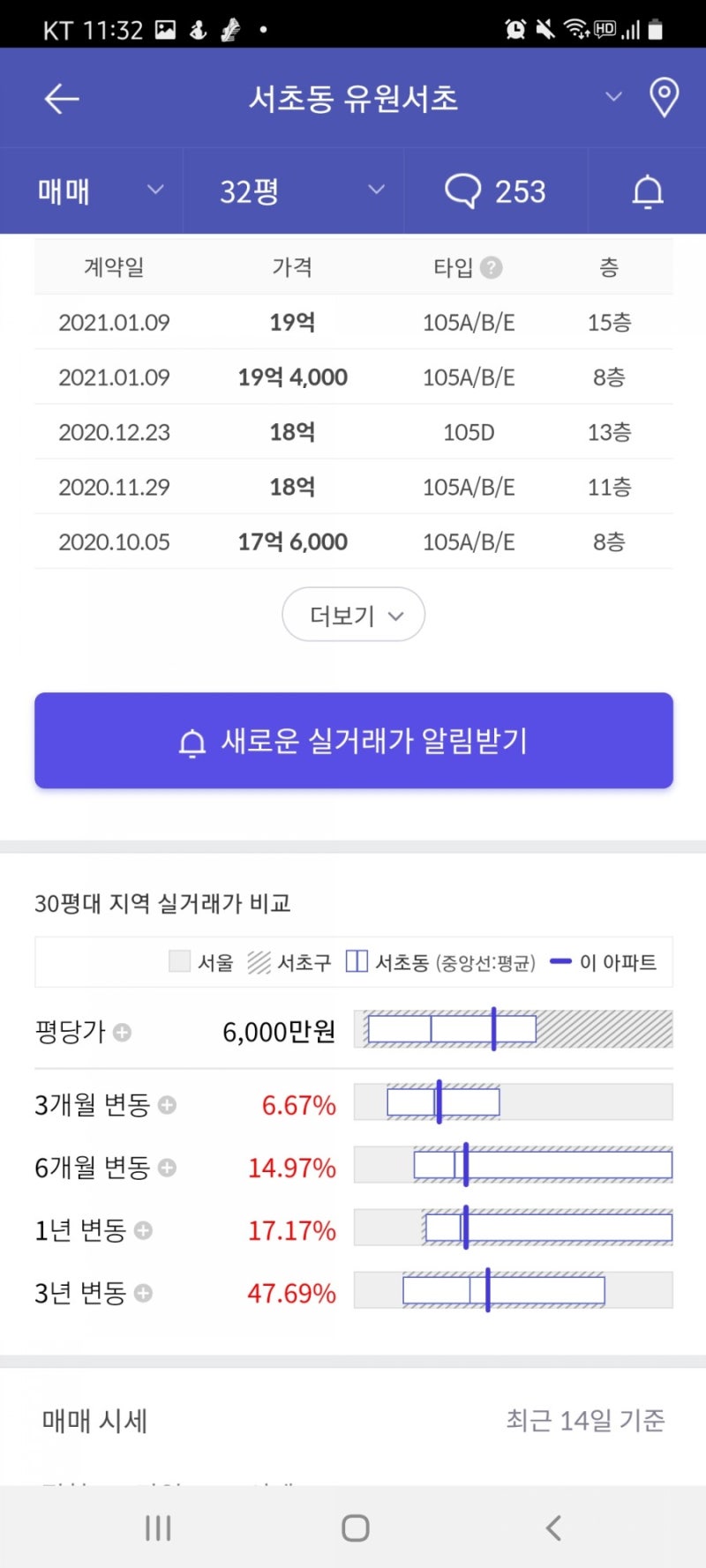
Task: Tap question mark help icon beside 타입
Action: [492, 267]
